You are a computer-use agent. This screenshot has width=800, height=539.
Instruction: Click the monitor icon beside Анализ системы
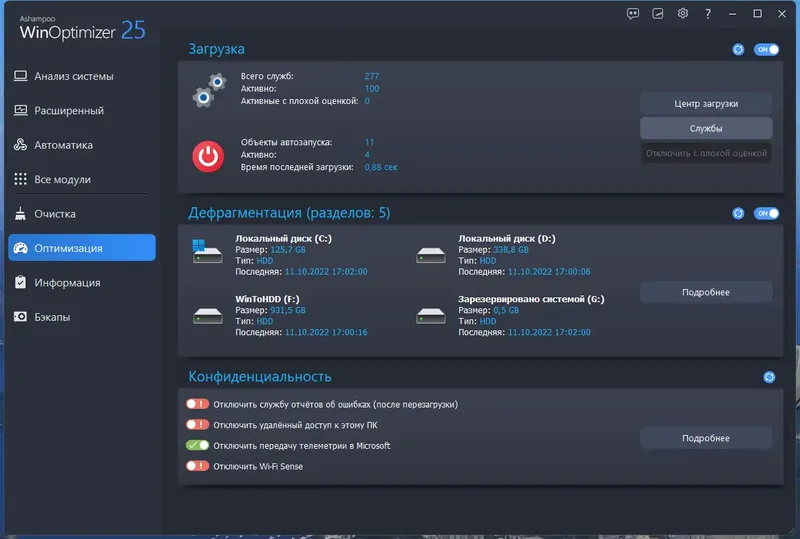coord(20,76)
